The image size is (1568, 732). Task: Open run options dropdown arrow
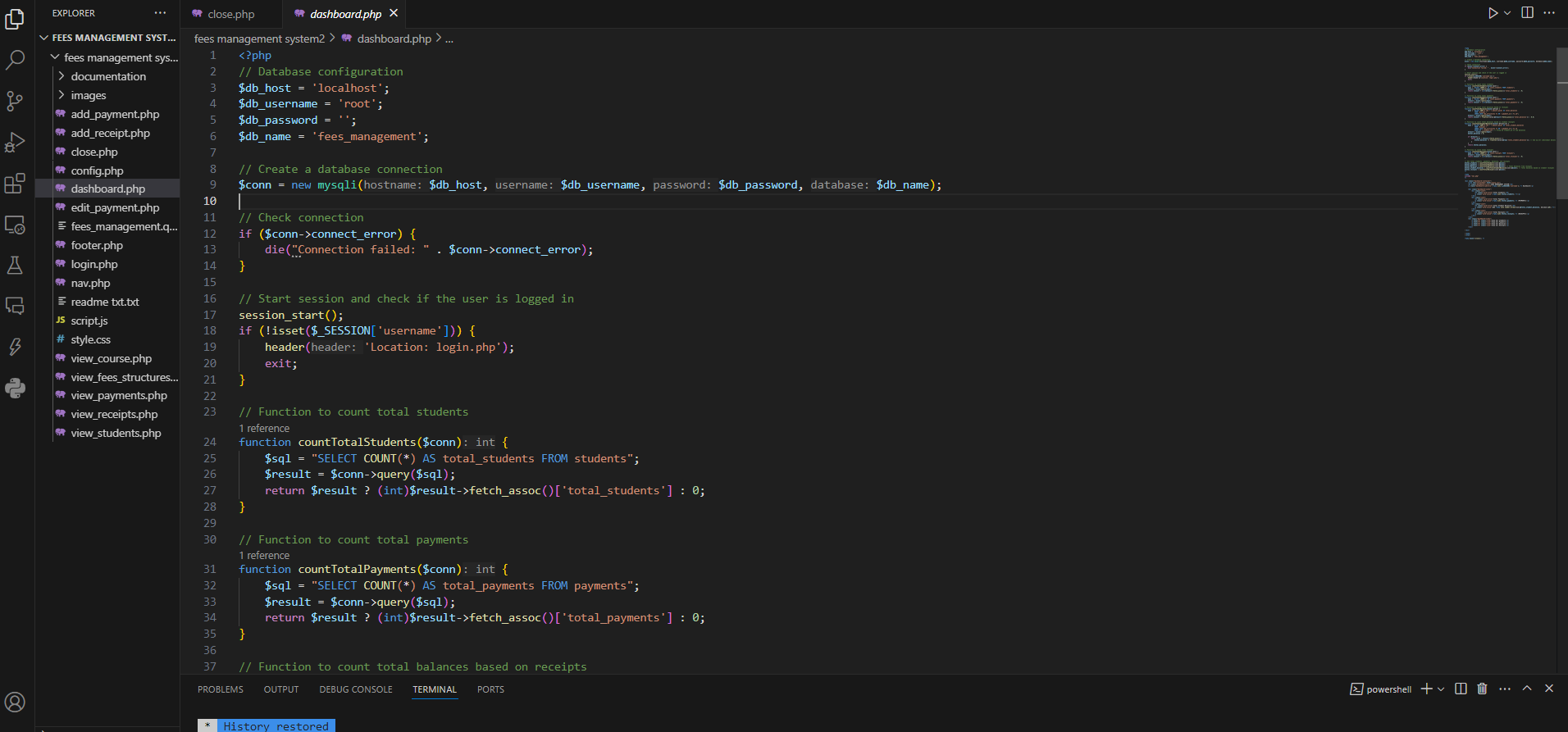(x=1507, y=13)
